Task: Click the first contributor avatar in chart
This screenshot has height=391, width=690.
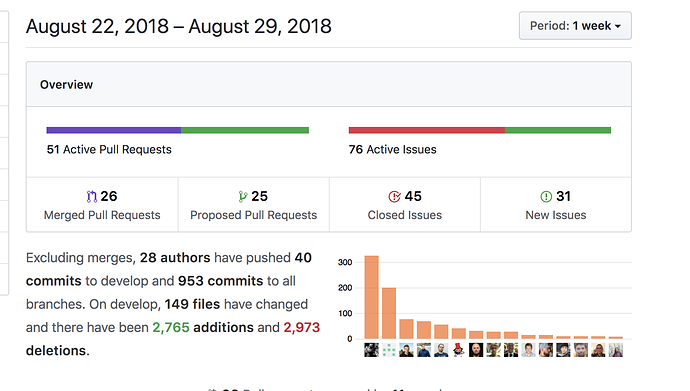Action: point(371,350)
